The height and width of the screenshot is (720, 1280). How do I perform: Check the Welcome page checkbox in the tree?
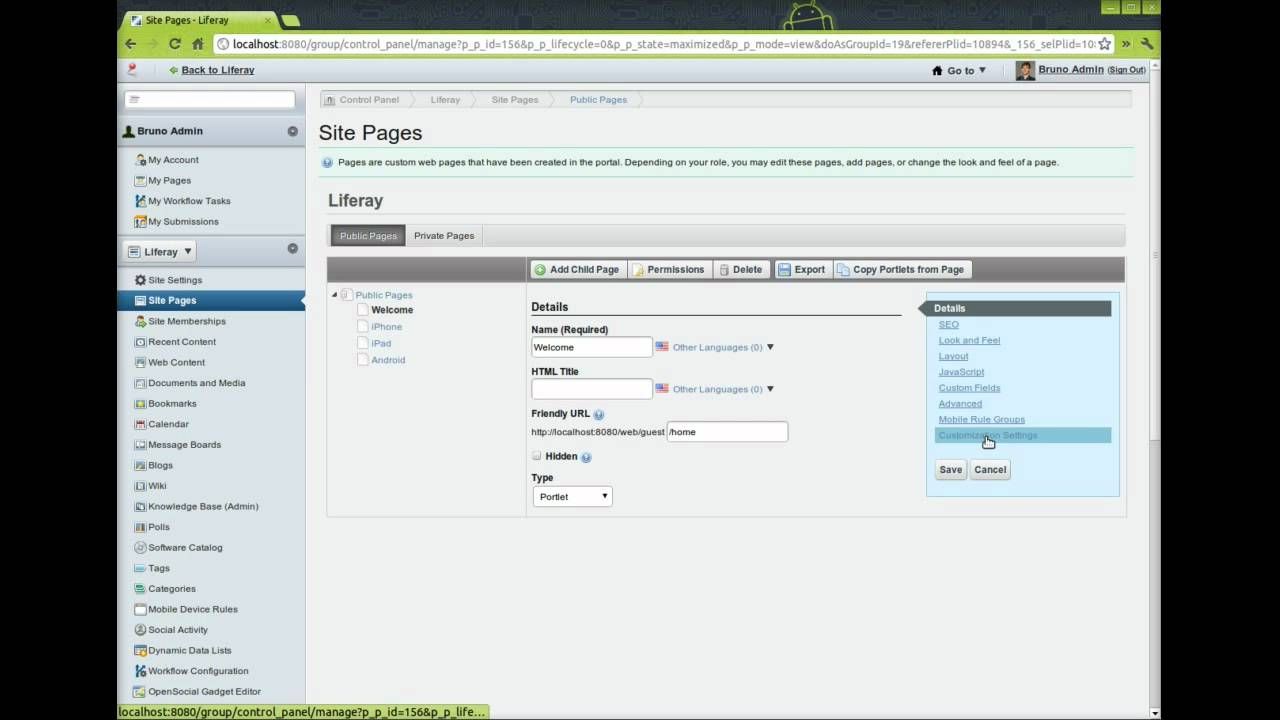pyautogui.click(x=362, y=309)
